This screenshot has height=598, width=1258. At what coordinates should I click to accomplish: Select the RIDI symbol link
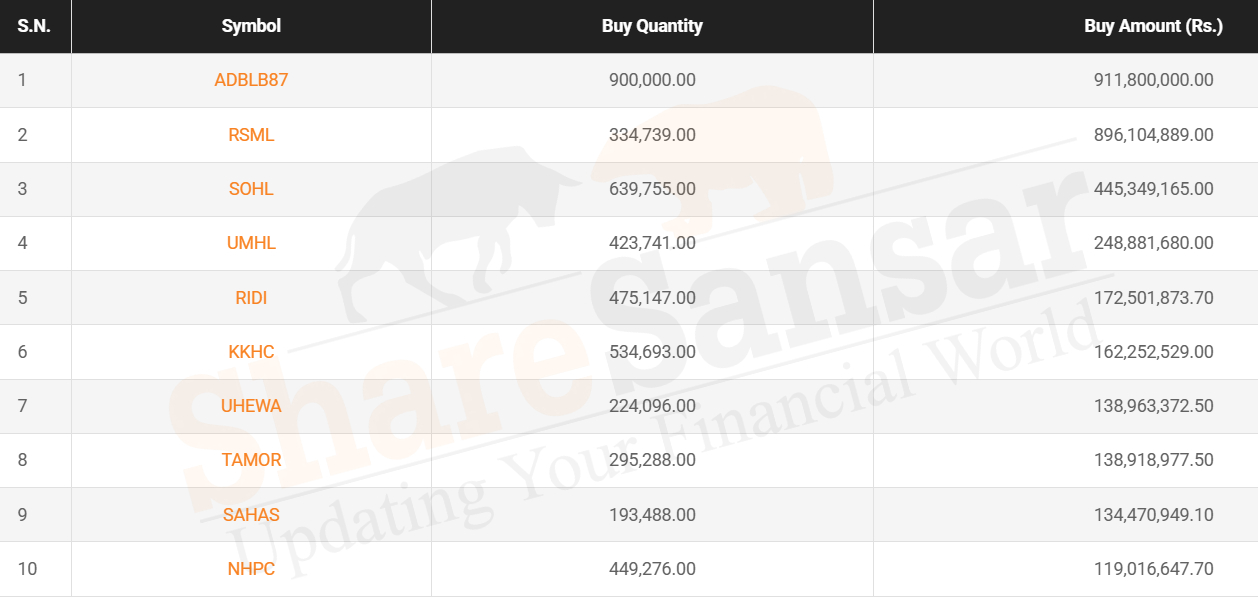251,298
